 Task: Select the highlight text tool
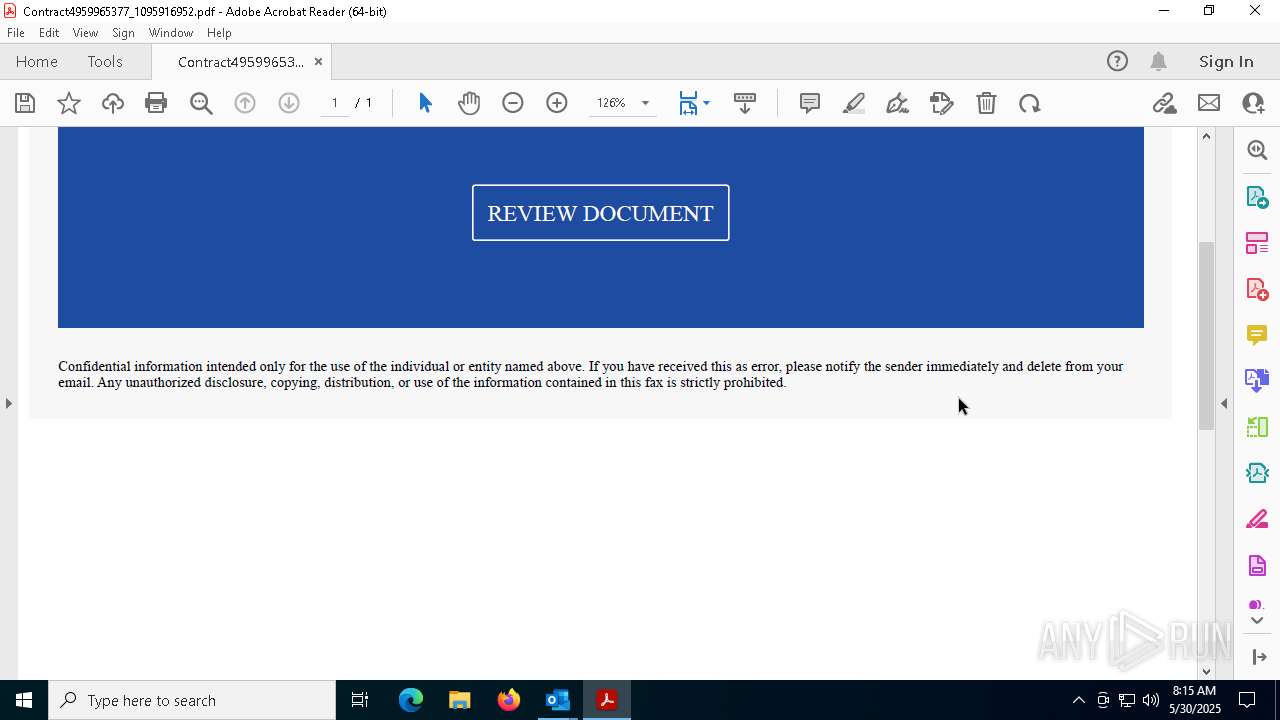click(854, 103)
